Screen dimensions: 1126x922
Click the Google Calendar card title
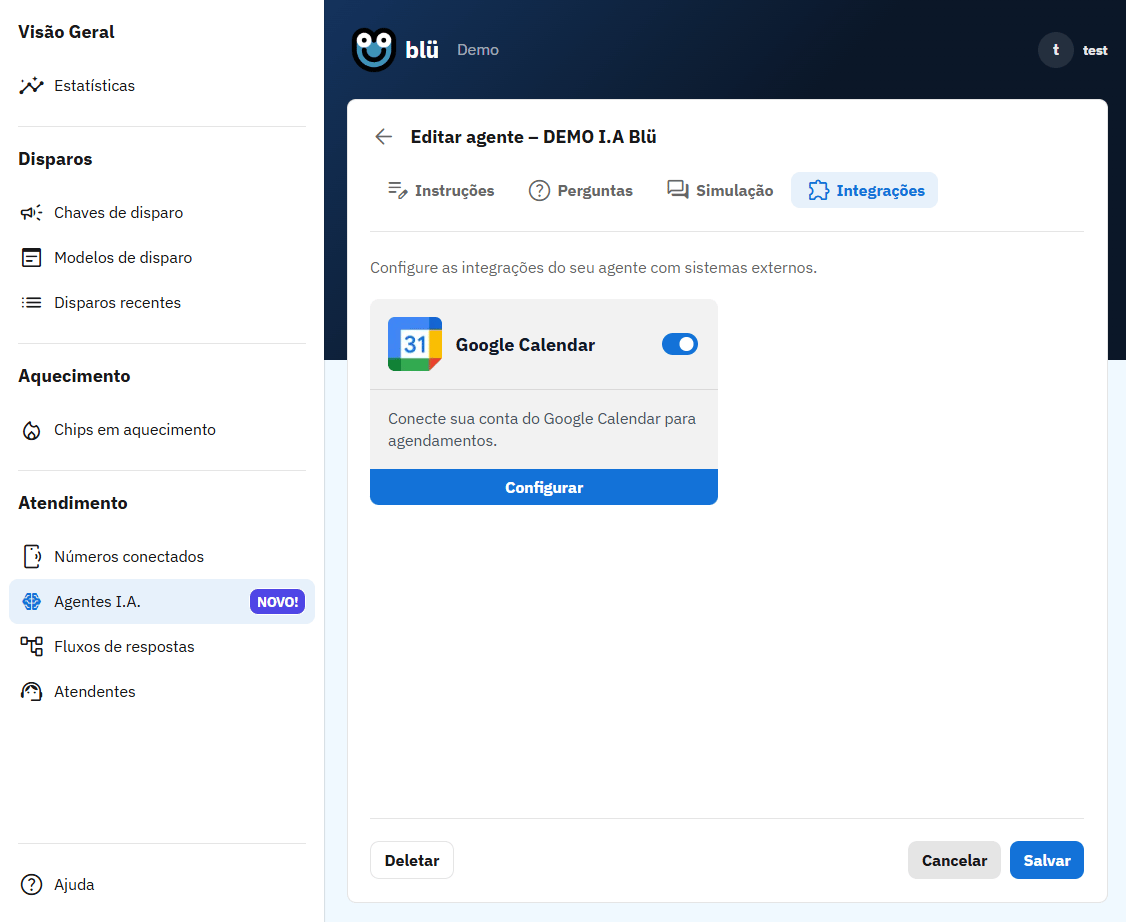tap(525, 345)
